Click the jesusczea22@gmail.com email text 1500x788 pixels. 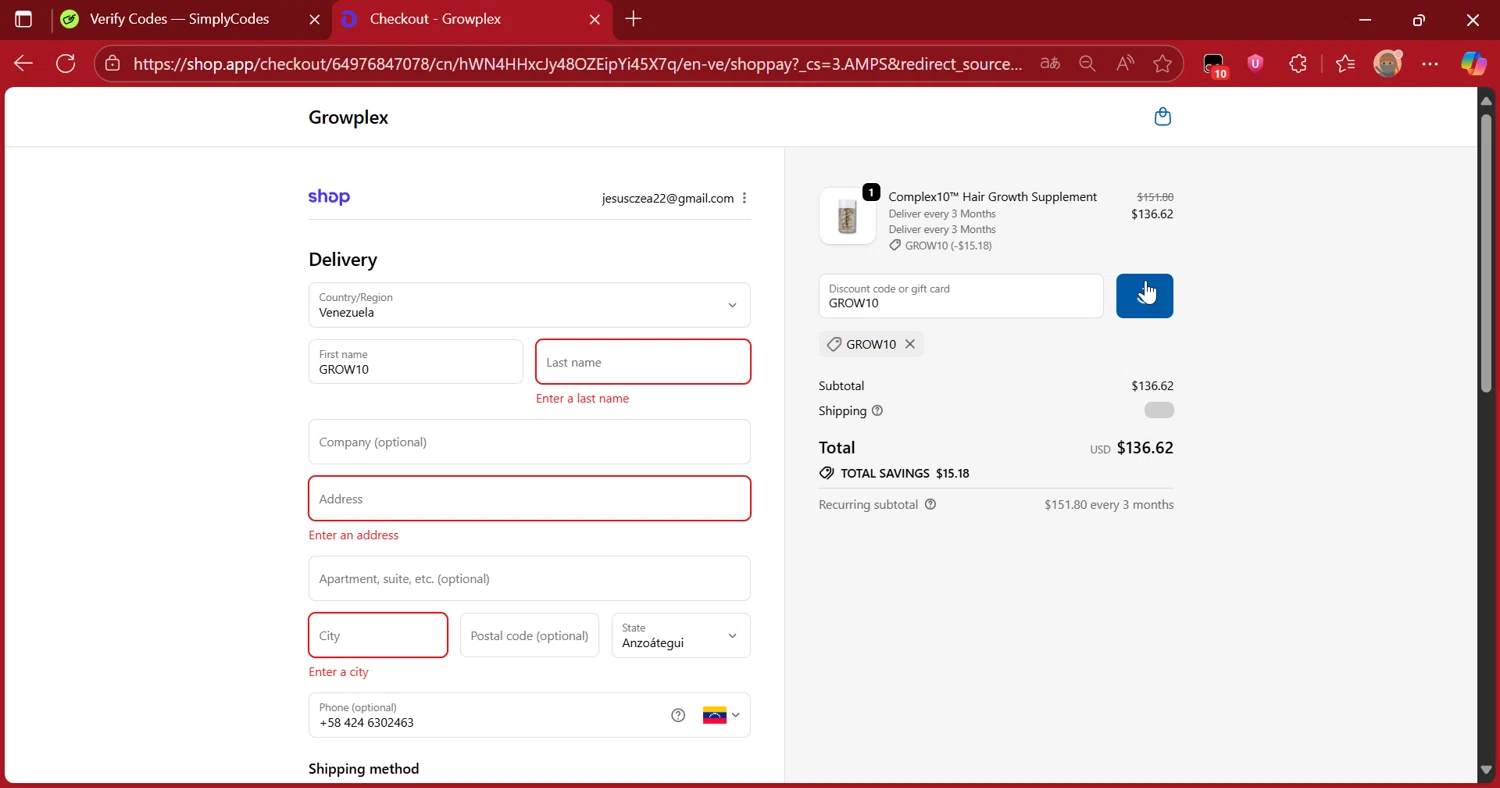point(667,198)
